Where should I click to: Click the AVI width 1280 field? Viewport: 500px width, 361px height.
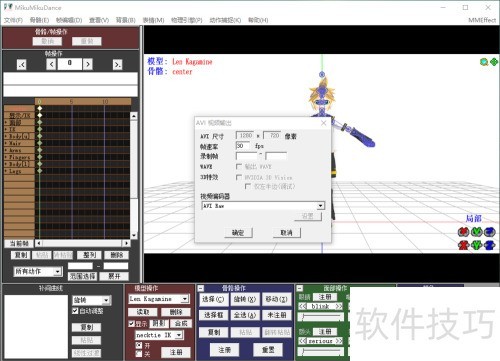(x=245, y=136)
